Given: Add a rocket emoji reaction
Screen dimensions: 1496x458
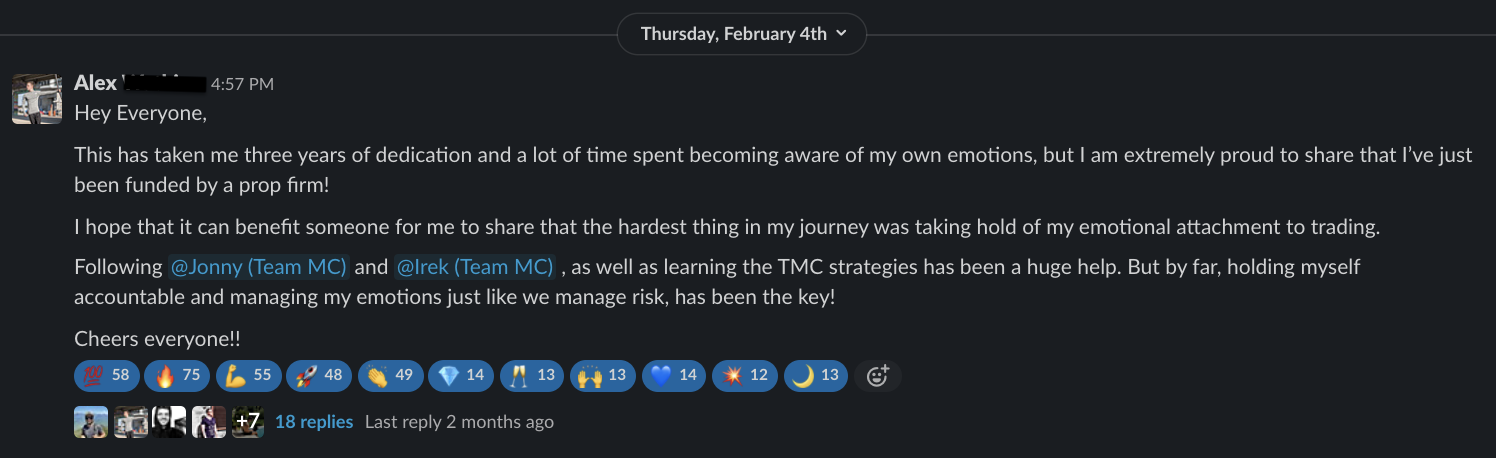Looking at the screenshot, I should [319, 376].
